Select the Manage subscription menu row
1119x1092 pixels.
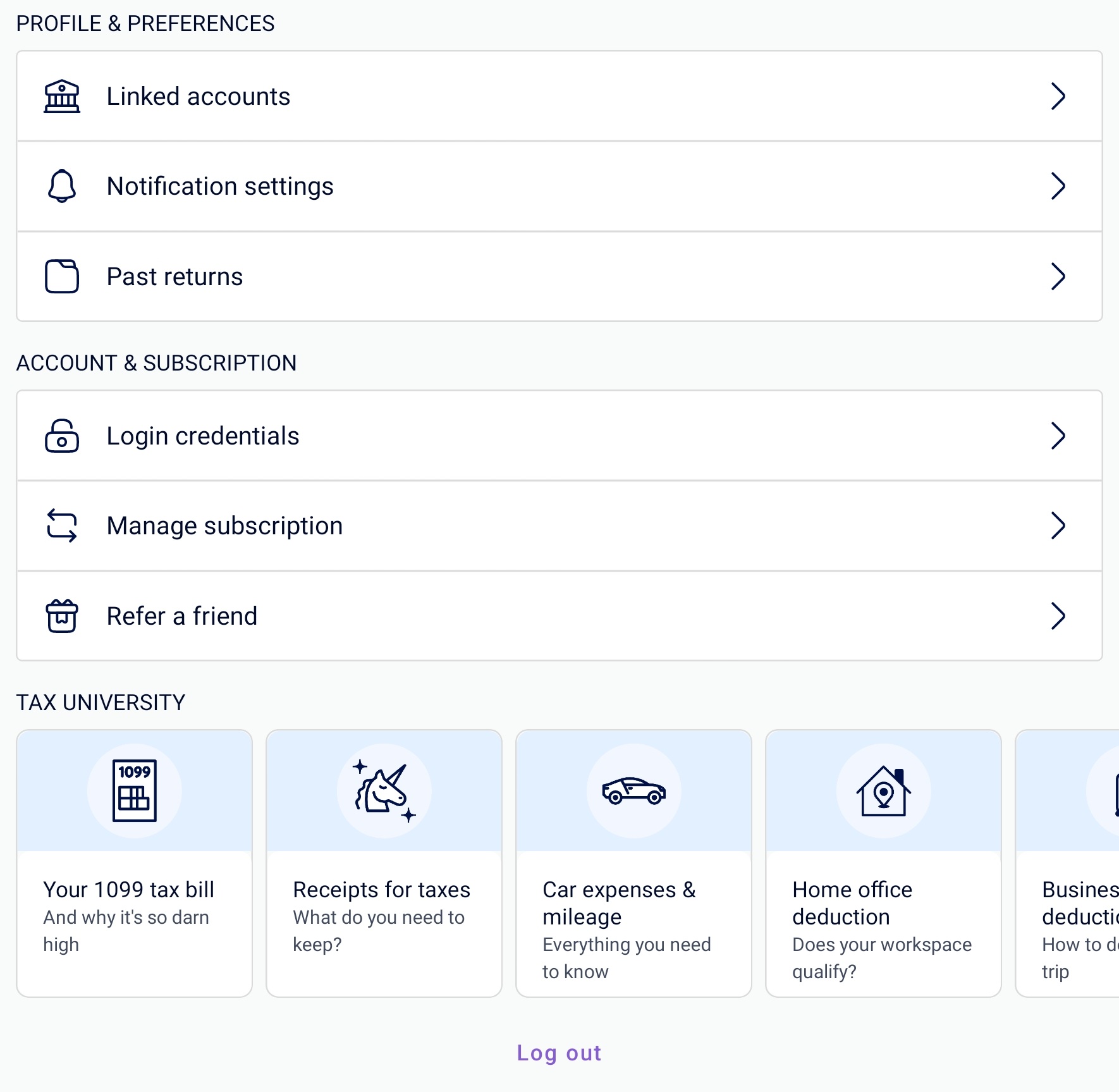pyautogui.click(x=224, y=525)
